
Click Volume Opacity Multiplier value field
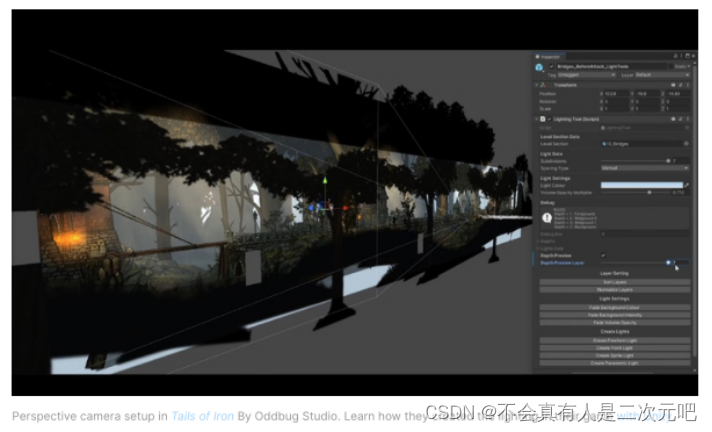click(681, 193)
